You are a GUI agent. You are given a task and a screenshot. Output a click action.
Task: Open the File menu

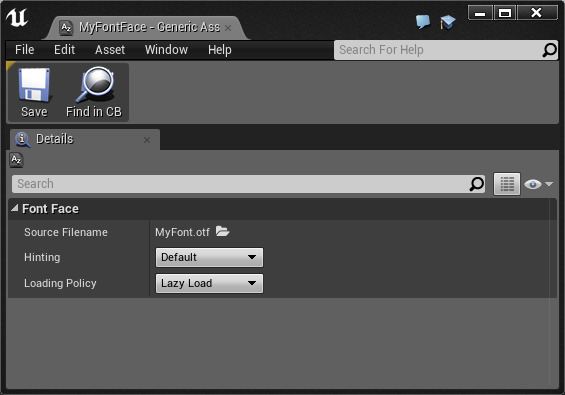(25, 50)
